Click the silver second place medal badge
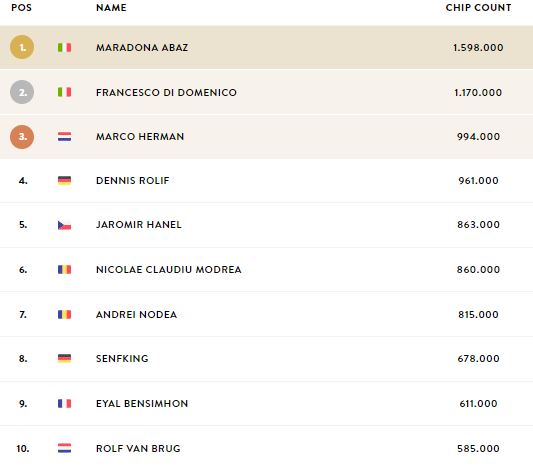This screenshot has width=533, height=466. pos(22,92)
